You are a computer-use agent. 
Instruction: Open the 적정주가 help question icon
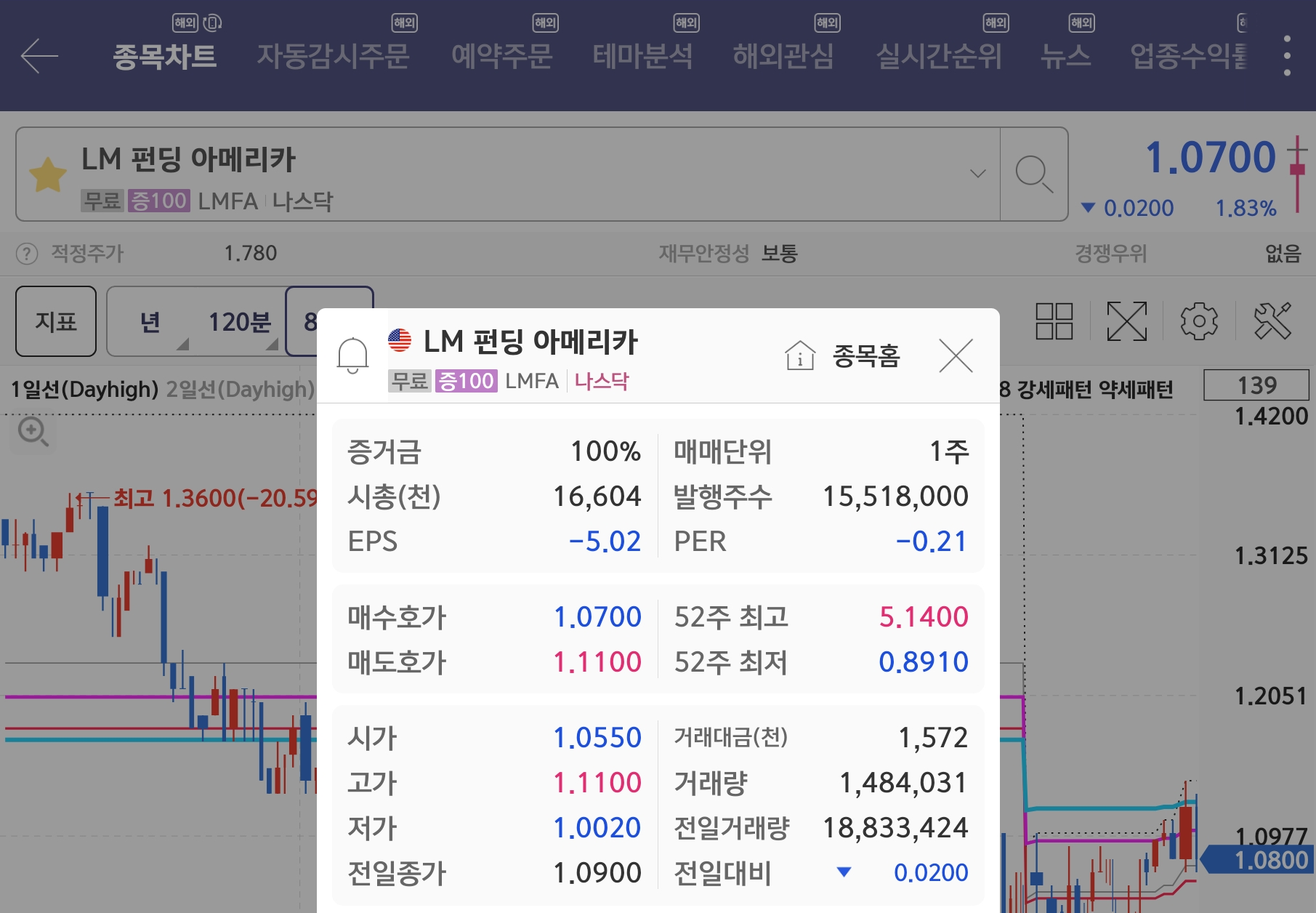27,254
